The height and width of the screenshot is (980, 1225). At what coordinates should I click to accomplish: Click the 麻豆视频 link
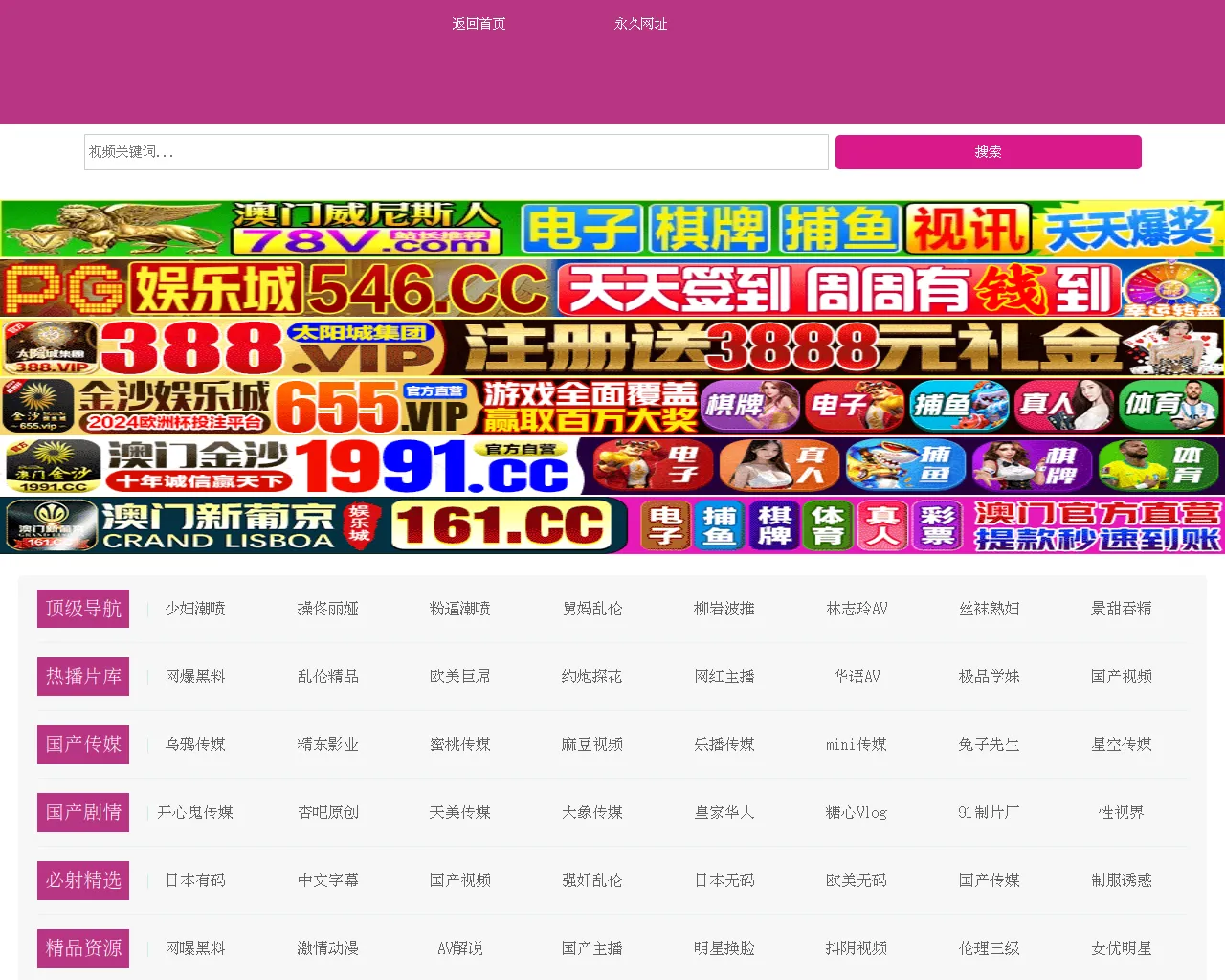[592, 745]
